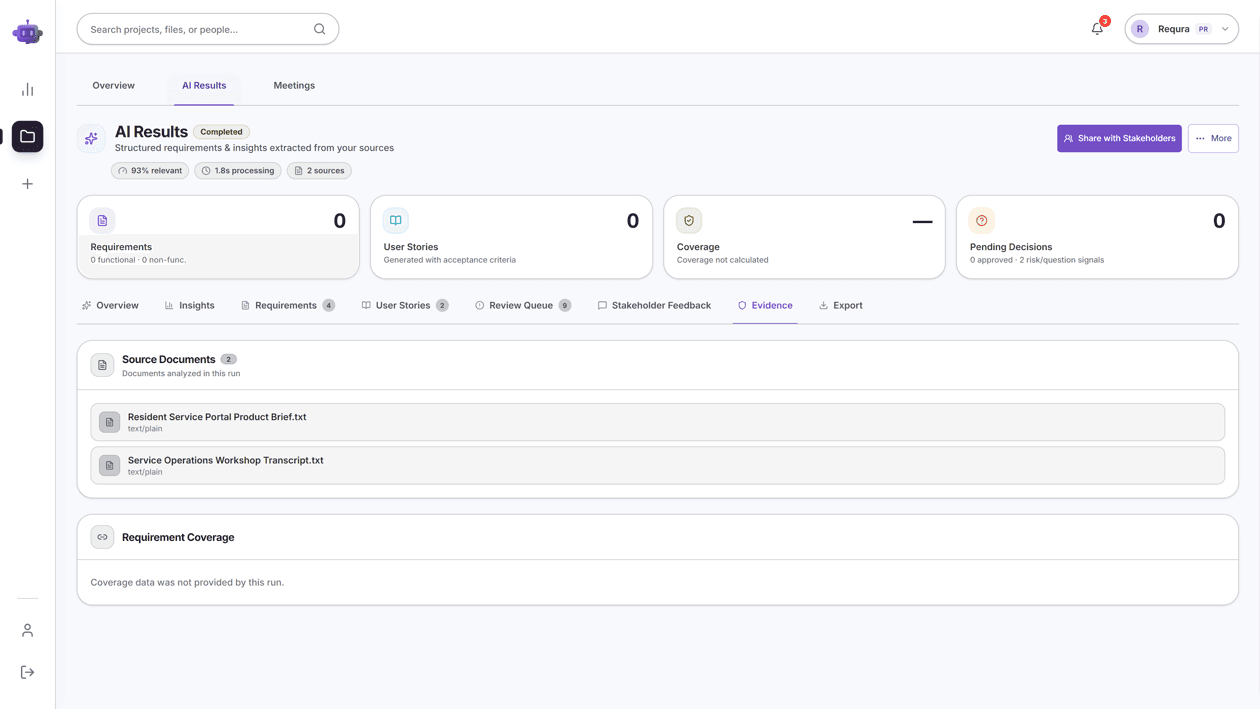Click the Workshop Transcript file icon

tap(110, 465)
